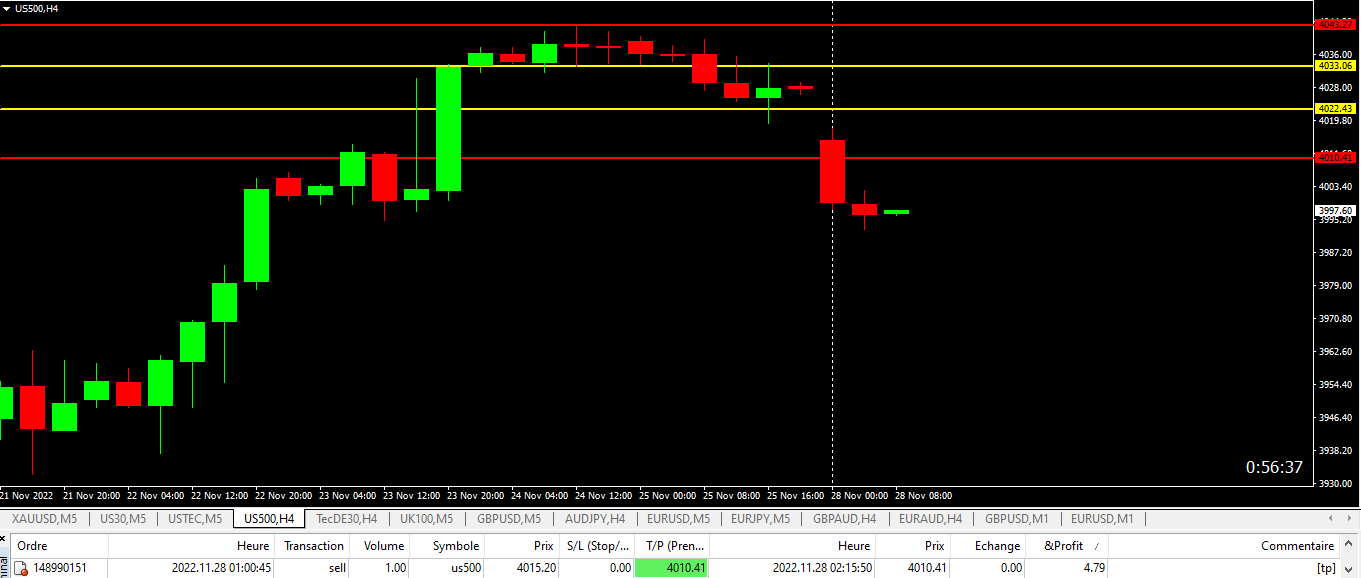Click the green take-profit cell 4010.41
Screen dimensions: 1361x578
672,568
